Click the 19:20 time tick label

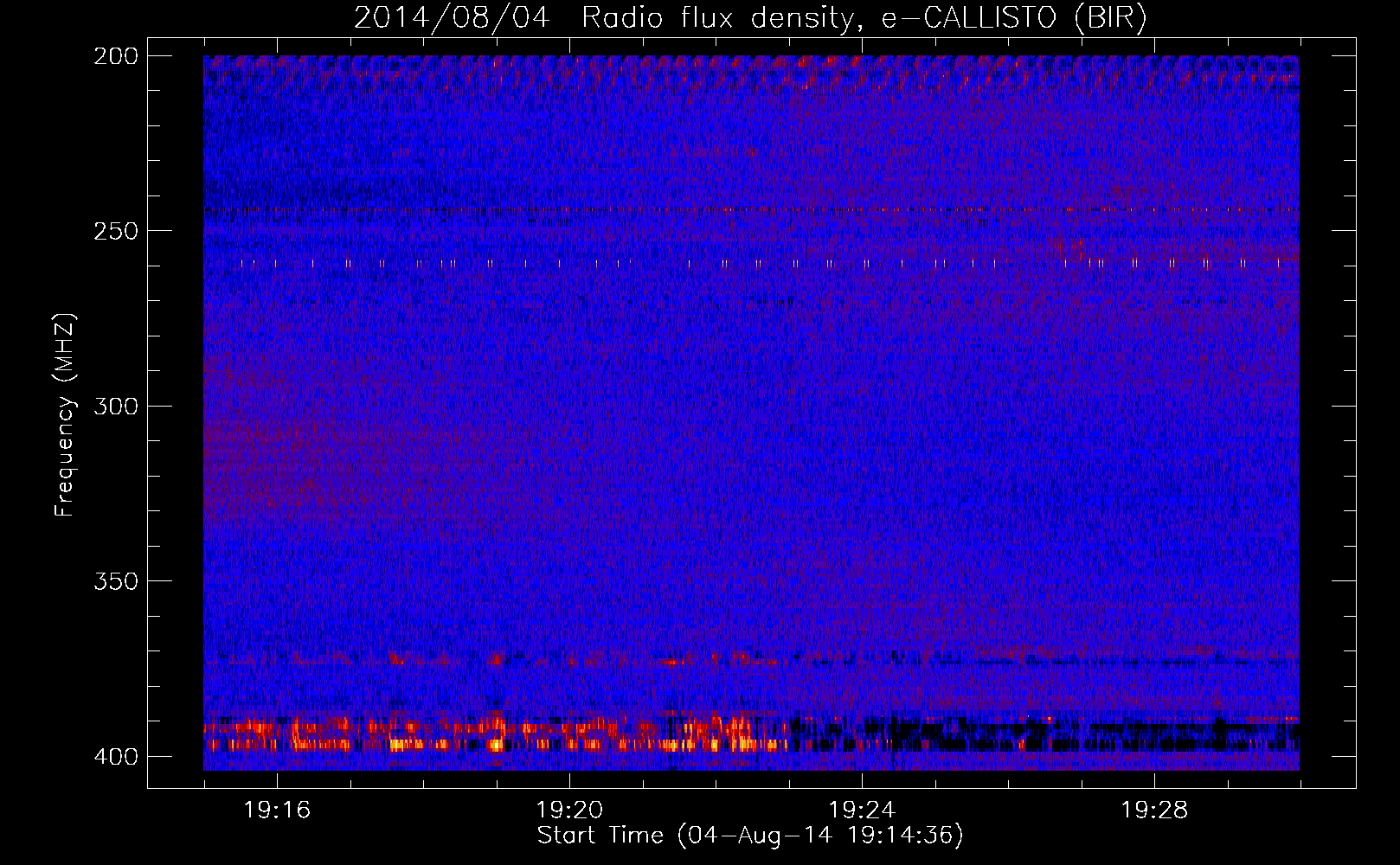pos(569,811)
